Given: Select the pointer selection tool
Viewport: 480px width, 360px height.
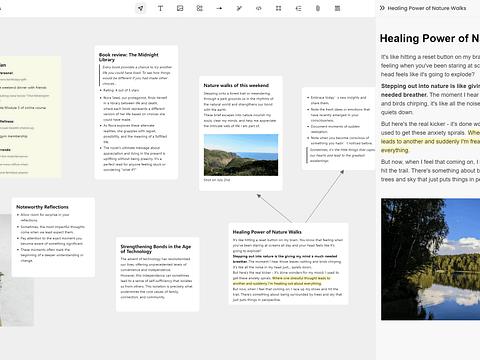Looking at the screenshot, I should click(x=141, y=8).
